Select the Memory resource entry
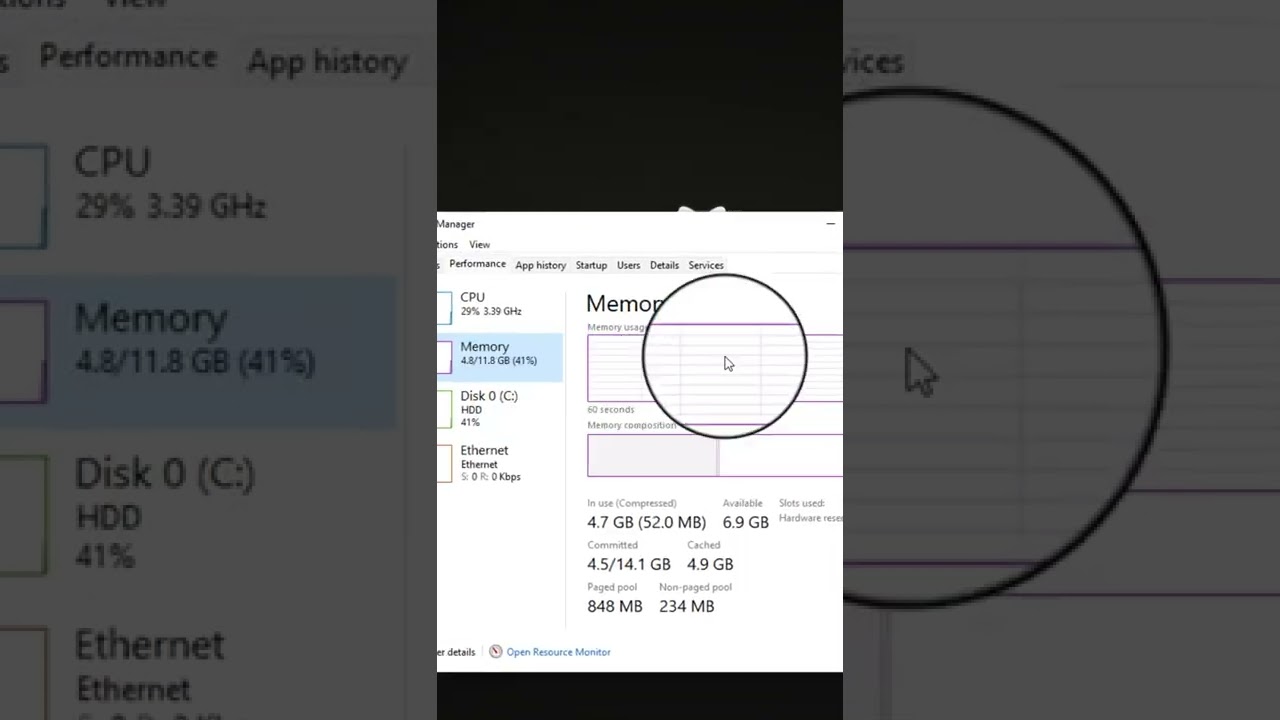 click(x=500, y=358)
